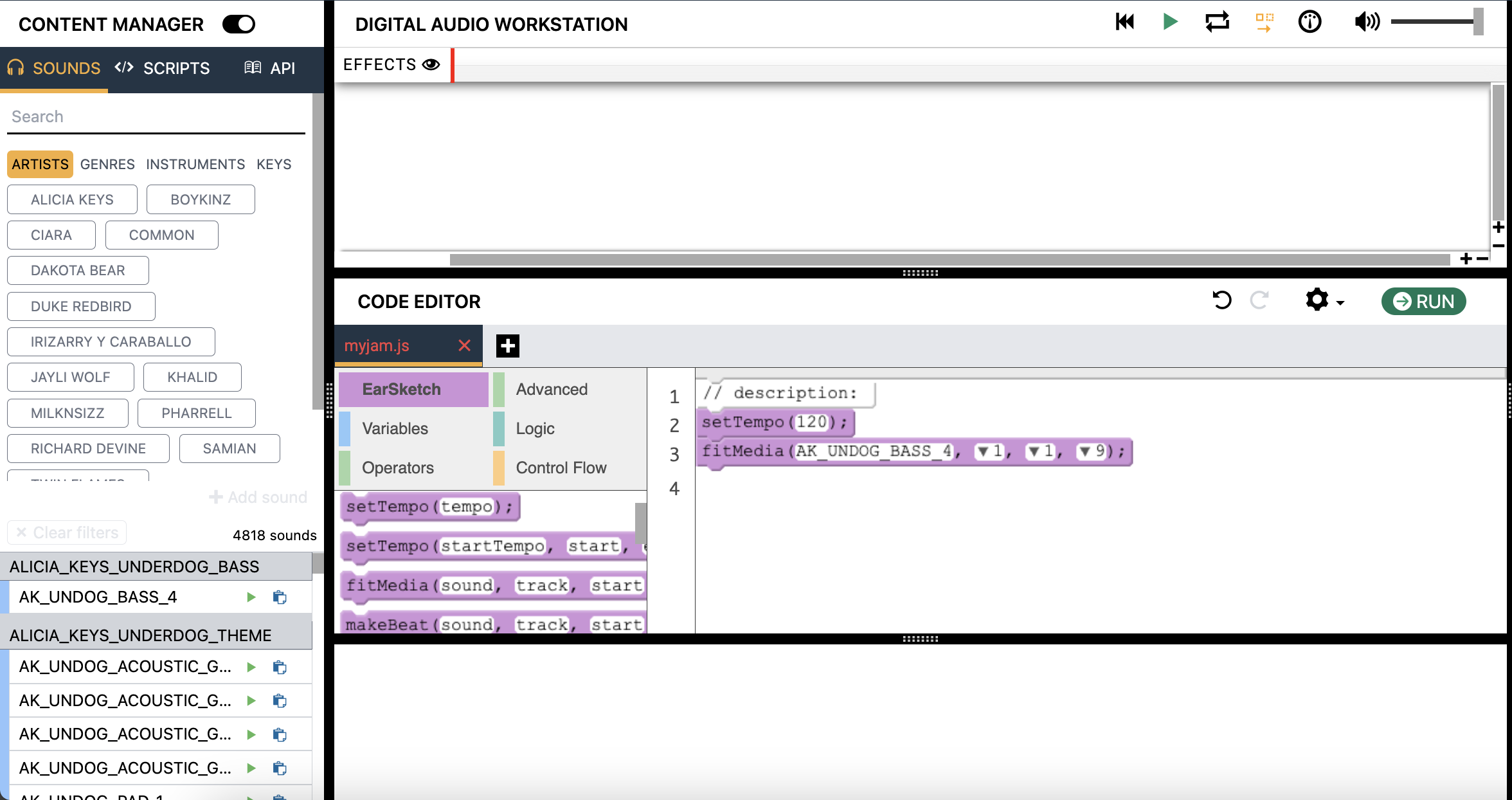Select the Genres filter tab
This screenshot has height=800, width=1512.
pos(107,165)
